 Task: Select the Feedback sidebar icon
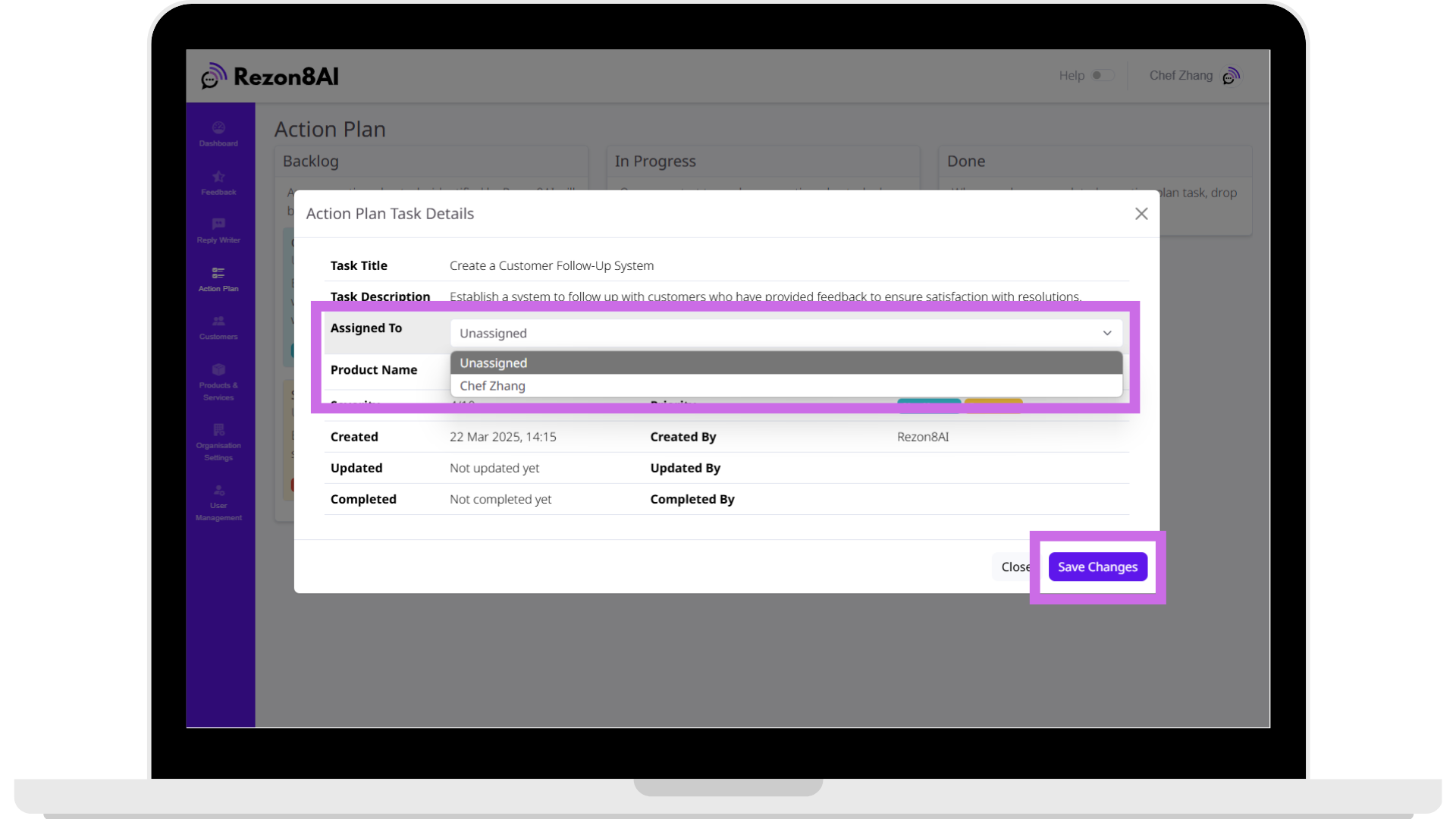click(x=218, y=184)
